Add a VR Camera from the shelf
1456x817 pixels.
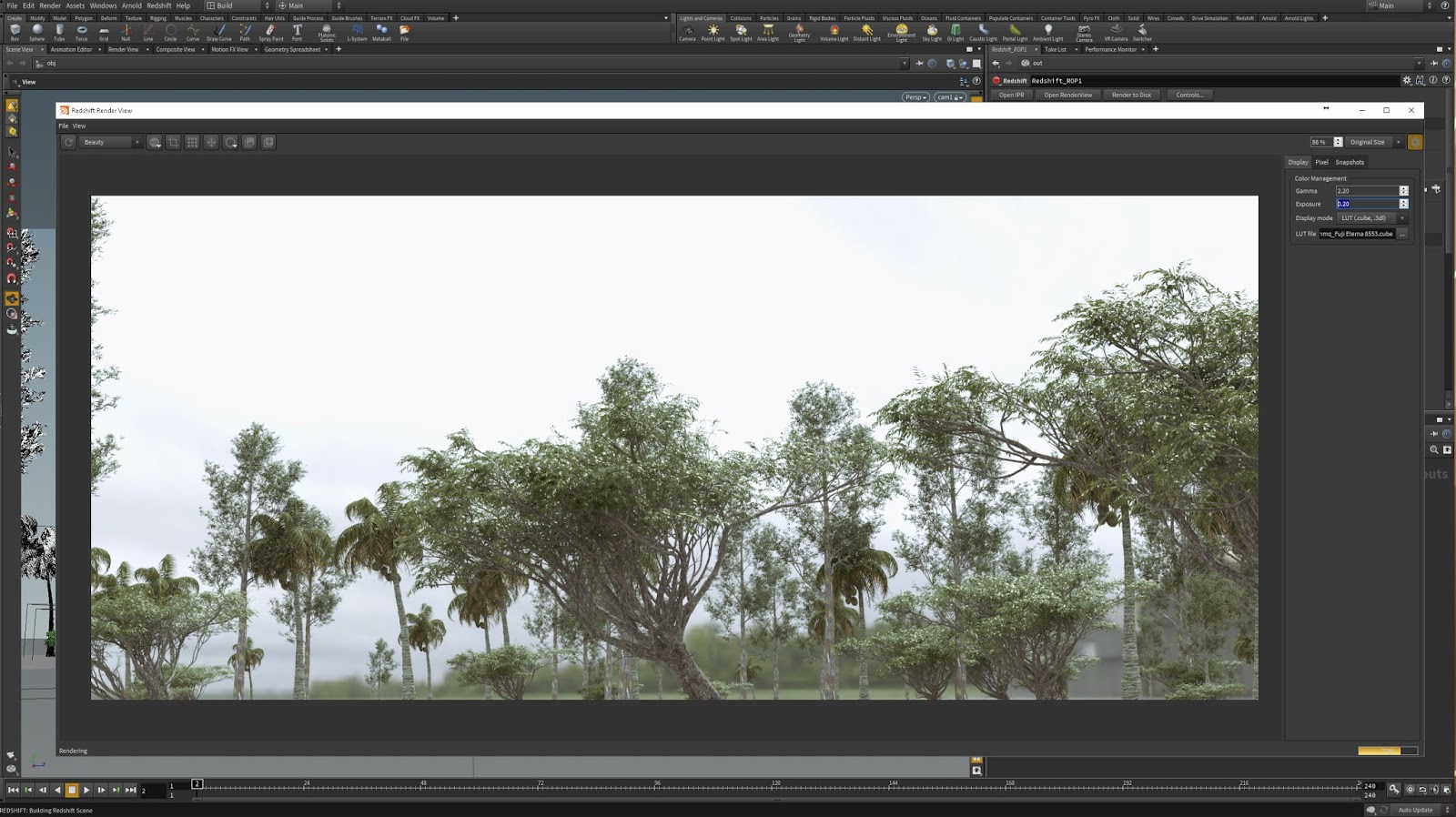tap(1116, 33)
